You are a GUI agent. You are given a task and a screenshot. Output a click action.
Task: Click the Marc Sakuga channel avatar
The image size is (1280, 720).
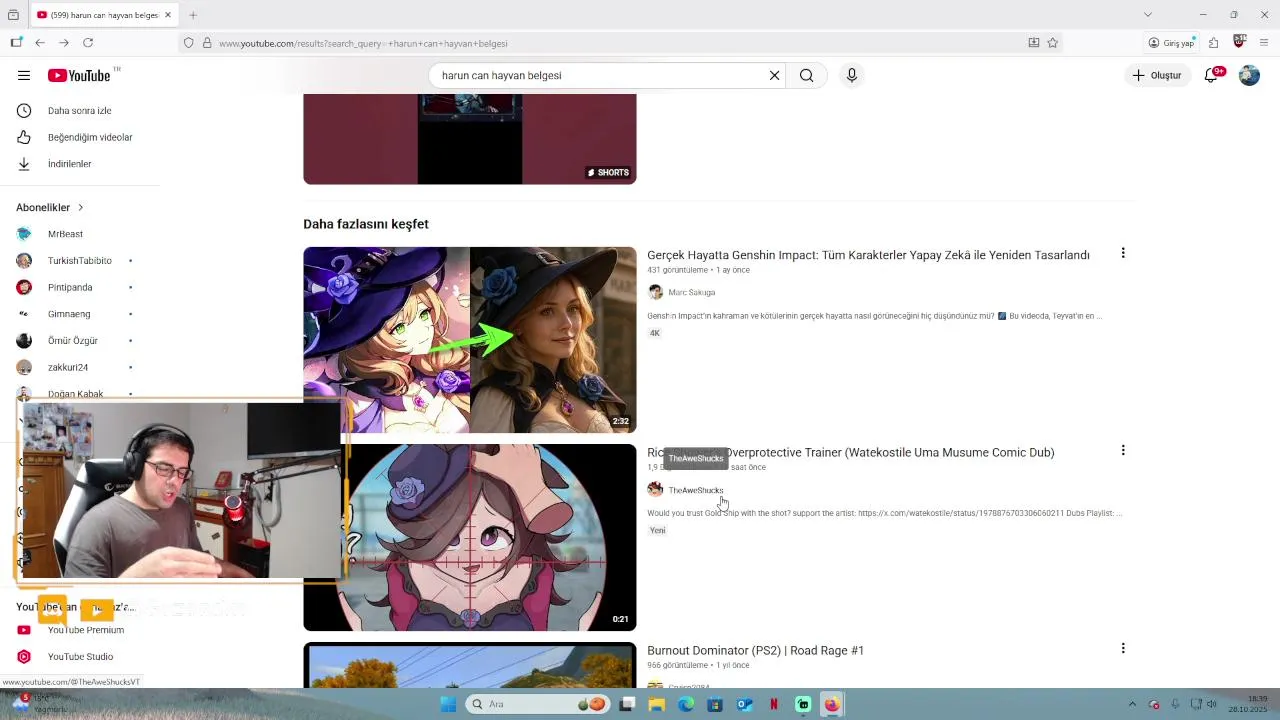655,292
